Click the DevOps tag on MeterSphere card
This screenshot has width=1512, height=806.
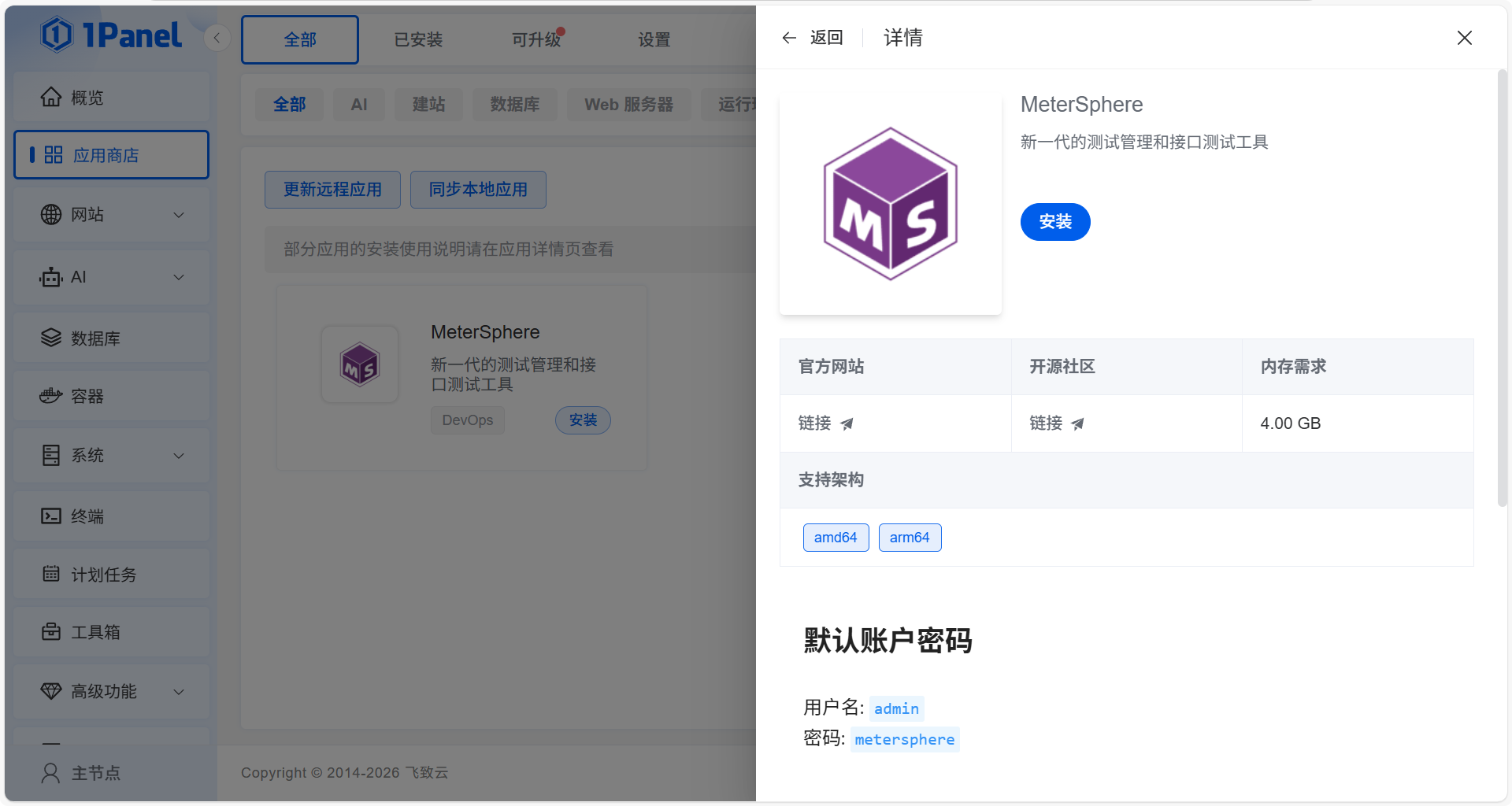coord(468,420)
